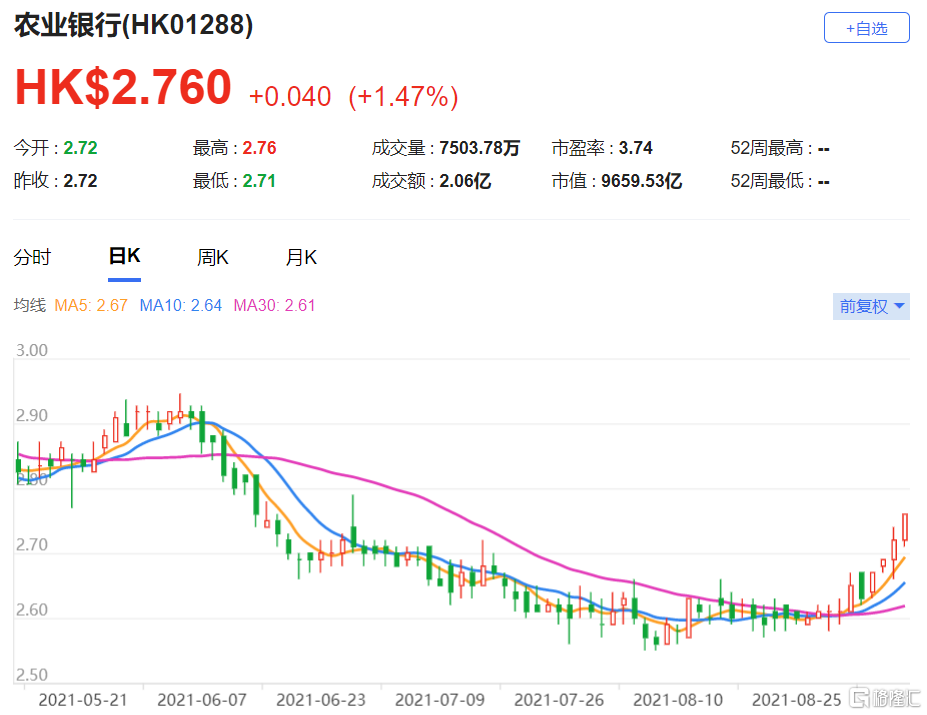
Task: Click the 2021-05-21 date axis label
Action: 83,700
